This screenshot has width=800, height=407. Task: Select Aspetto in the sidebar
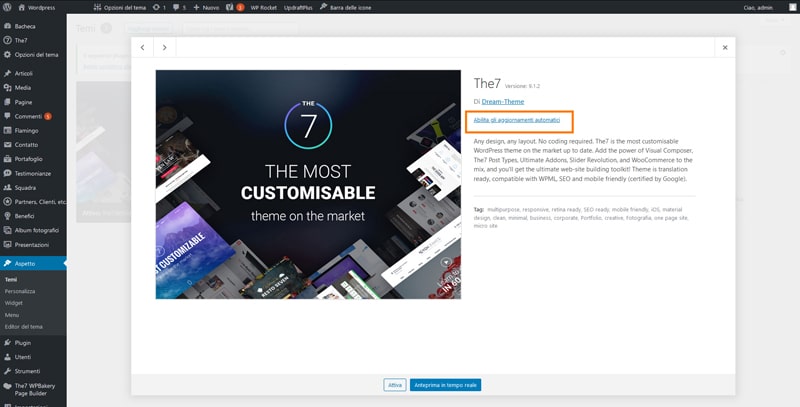[33, 264]
